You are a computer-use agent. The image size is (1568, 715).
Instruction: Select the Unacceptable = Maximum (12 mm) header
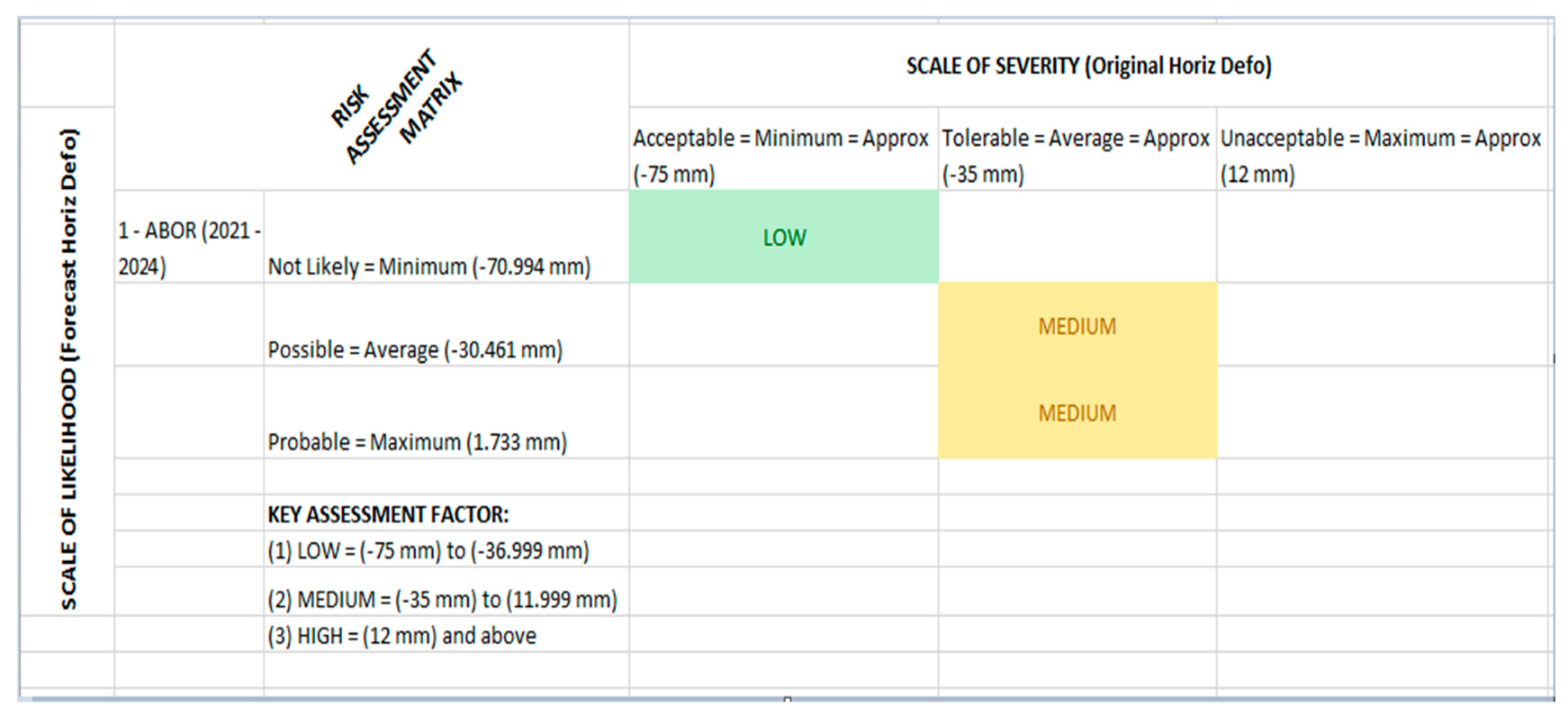(x=1381, y=155)
